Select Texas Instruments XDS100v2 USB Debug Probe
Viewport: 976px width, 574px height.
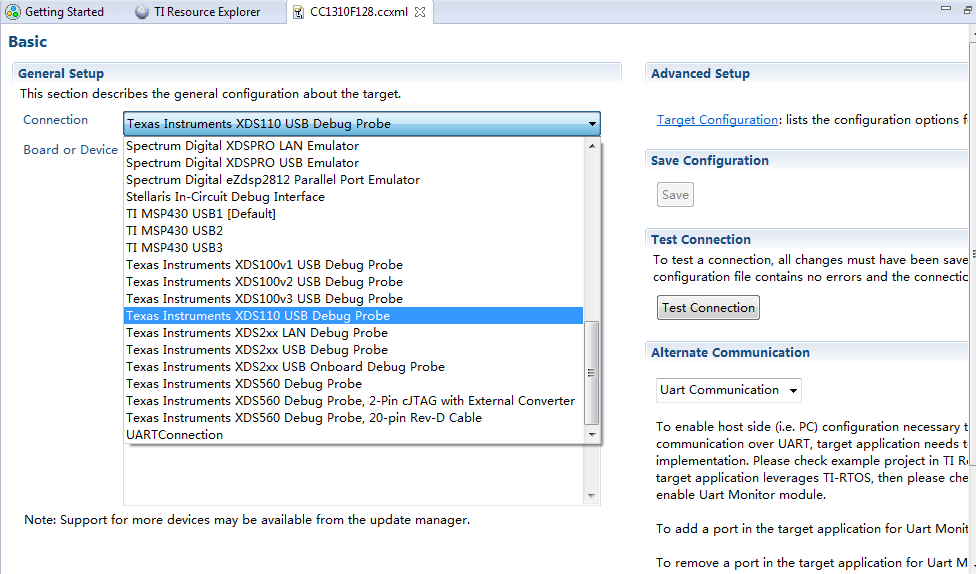353,281
